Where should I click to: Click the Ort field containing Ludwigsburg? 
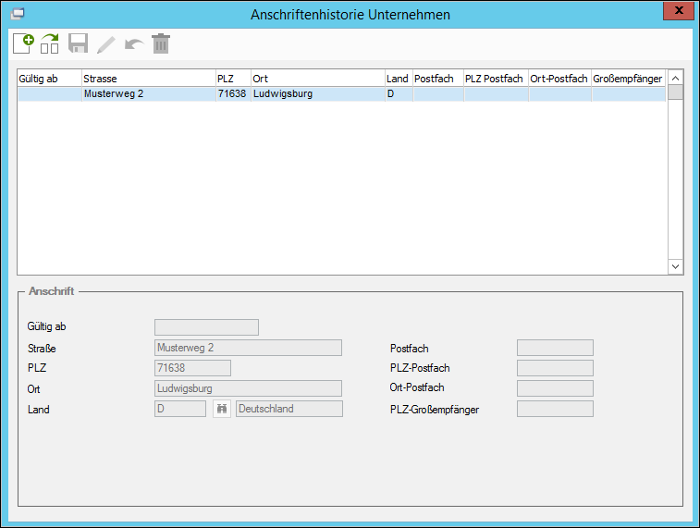click(248, 388)
